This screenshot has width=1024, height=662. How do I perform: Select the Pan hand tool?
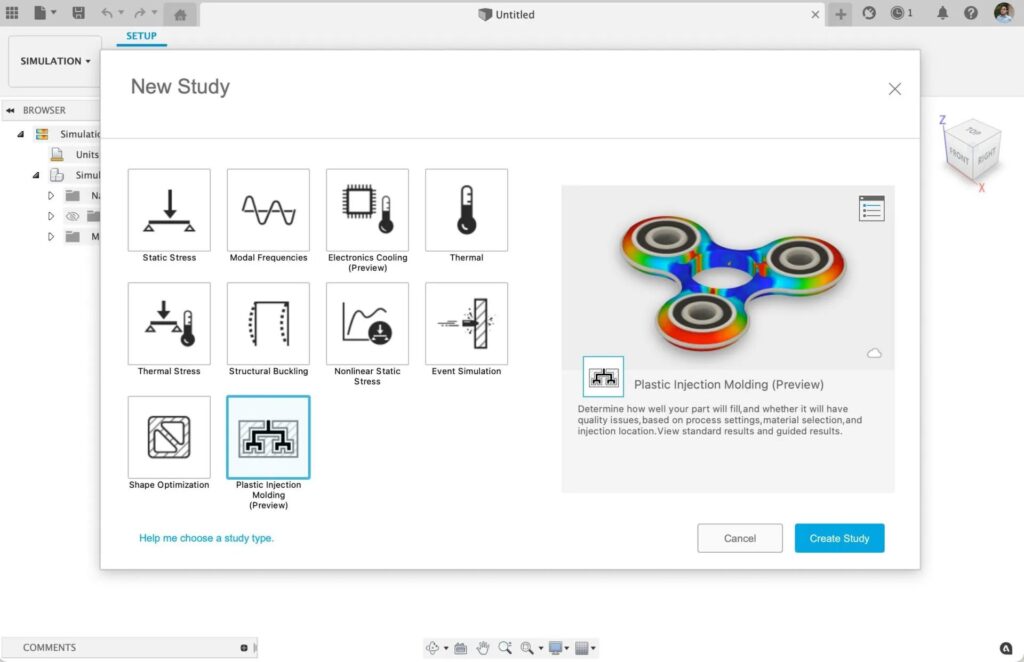(x=483, y=648)
